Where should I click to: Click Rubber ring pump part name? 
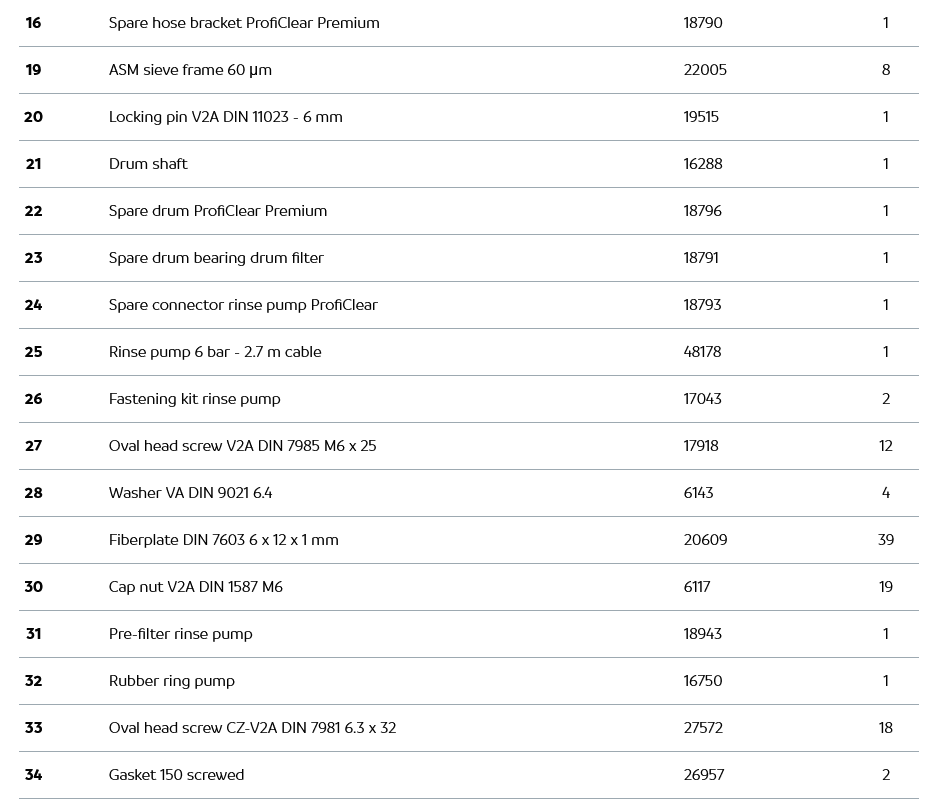point(171,681)
